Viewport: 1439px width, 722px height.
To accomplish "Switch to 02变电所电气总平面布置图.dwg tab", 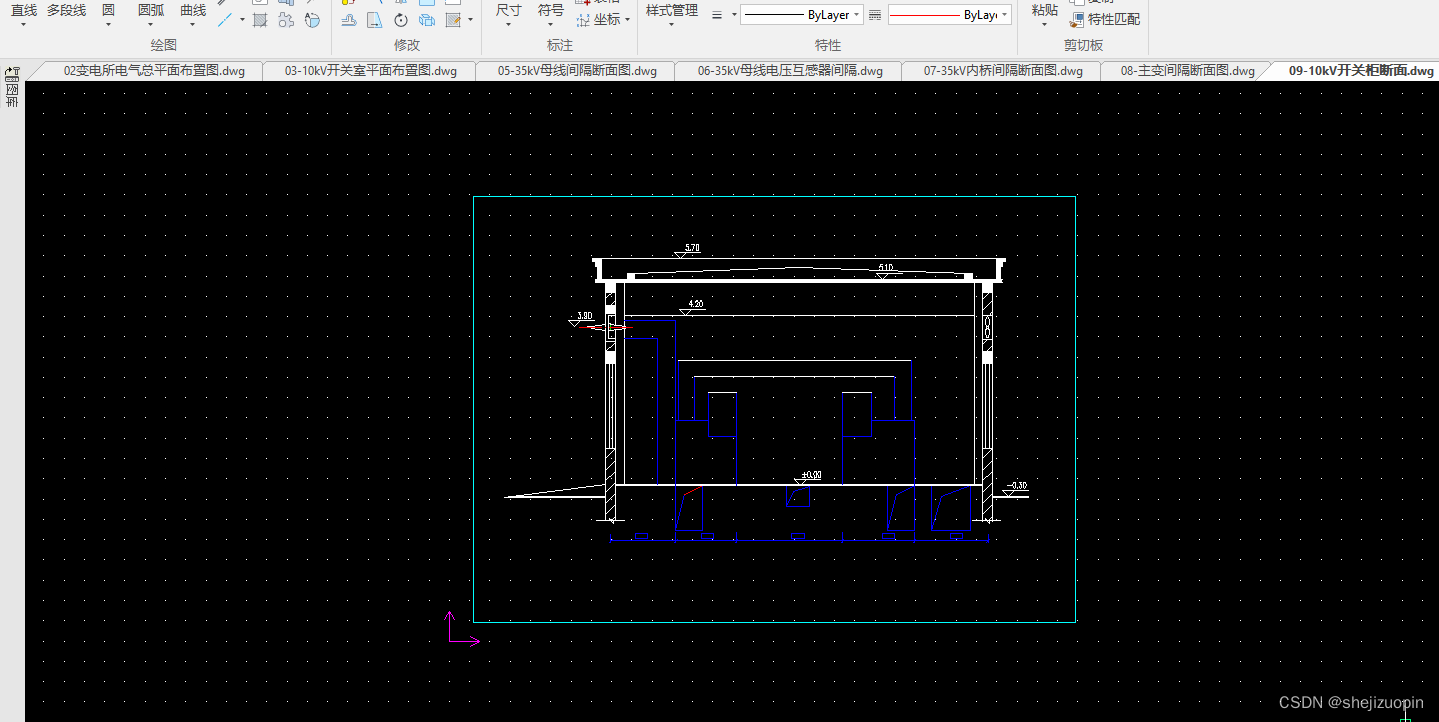I will (153, 71).
